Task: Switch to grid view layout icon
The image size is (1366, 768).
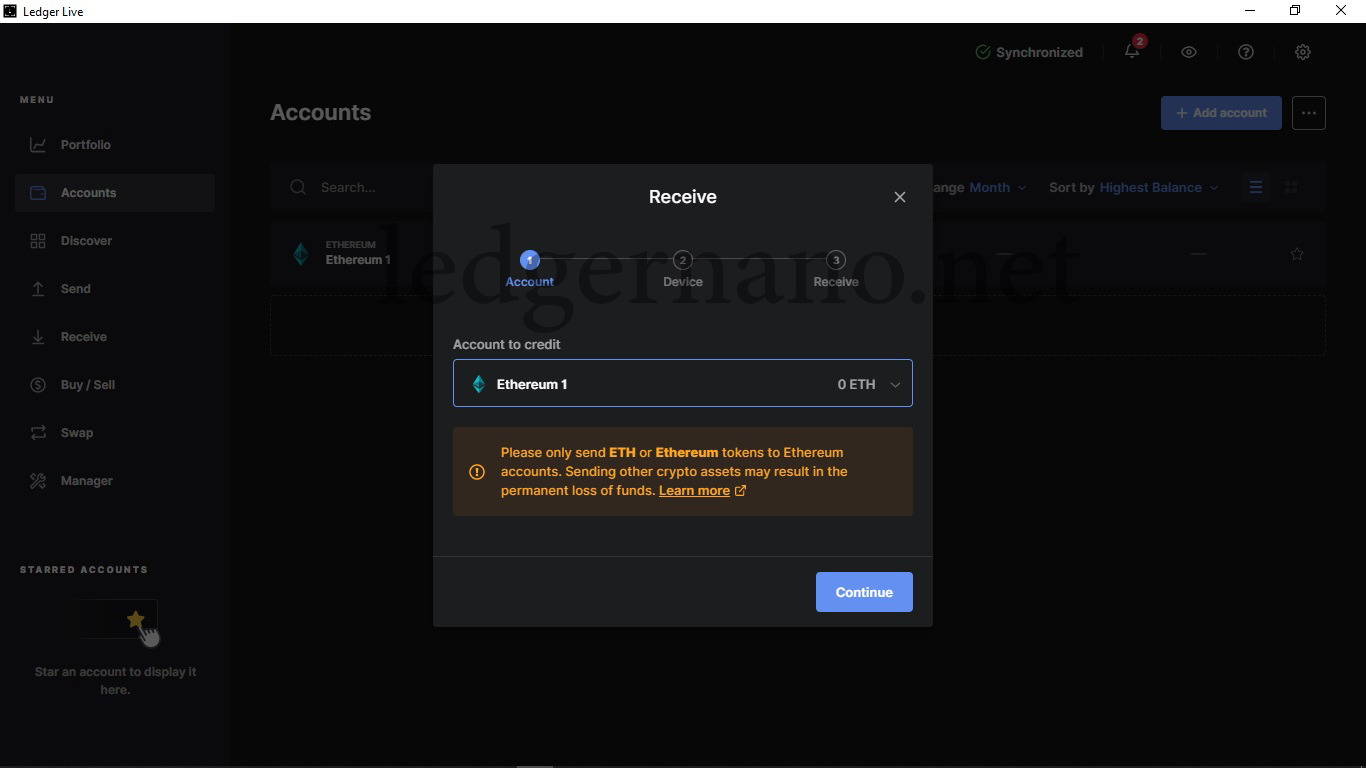Action: pos(1291,187)
